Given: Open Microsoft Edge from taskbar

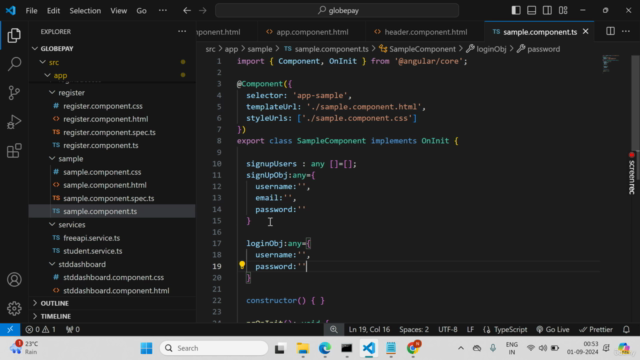Looking at the screenshot, I should (325, 348).
